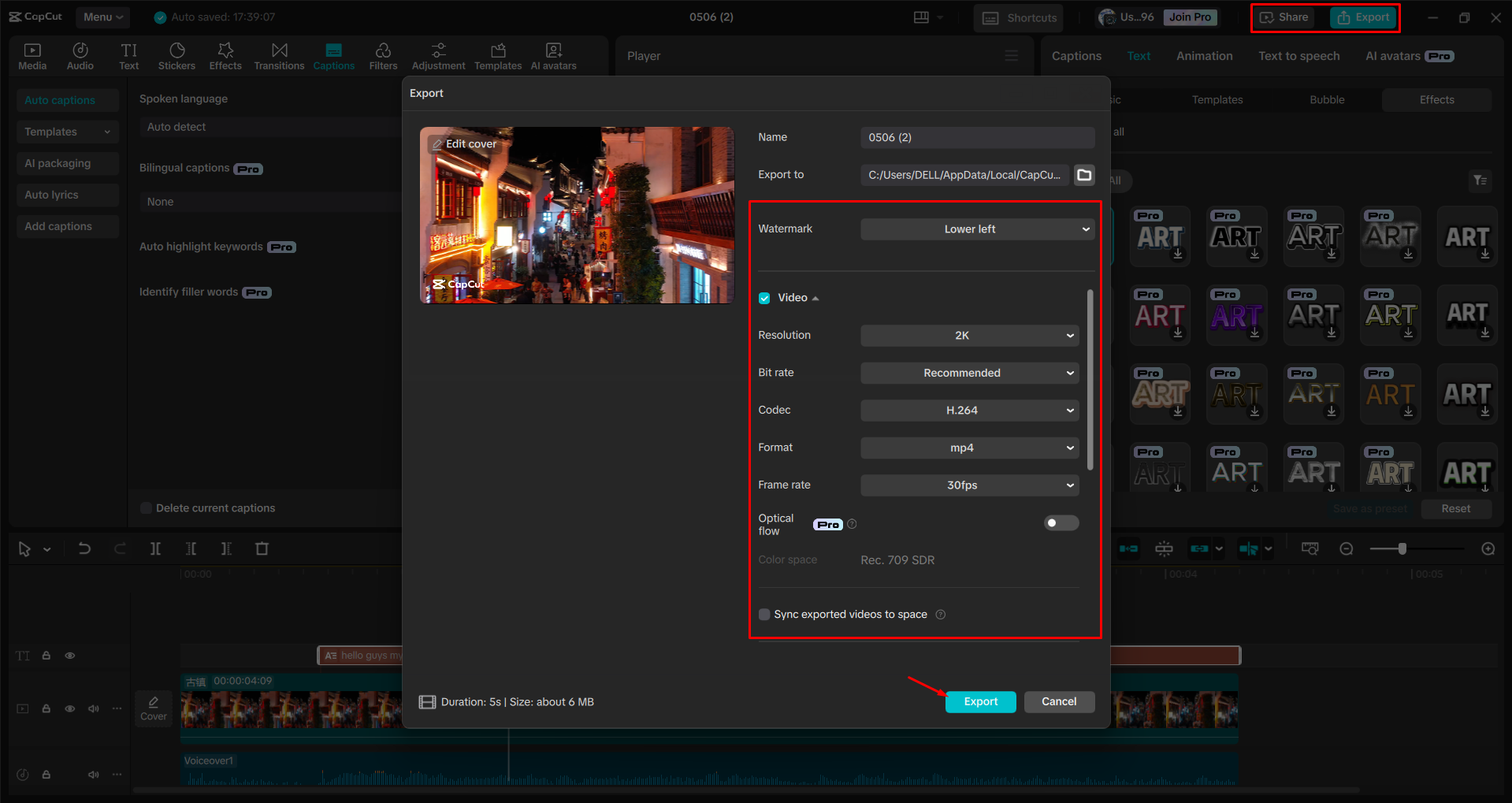Click the filter icon in text effects

coord(1480,180)
